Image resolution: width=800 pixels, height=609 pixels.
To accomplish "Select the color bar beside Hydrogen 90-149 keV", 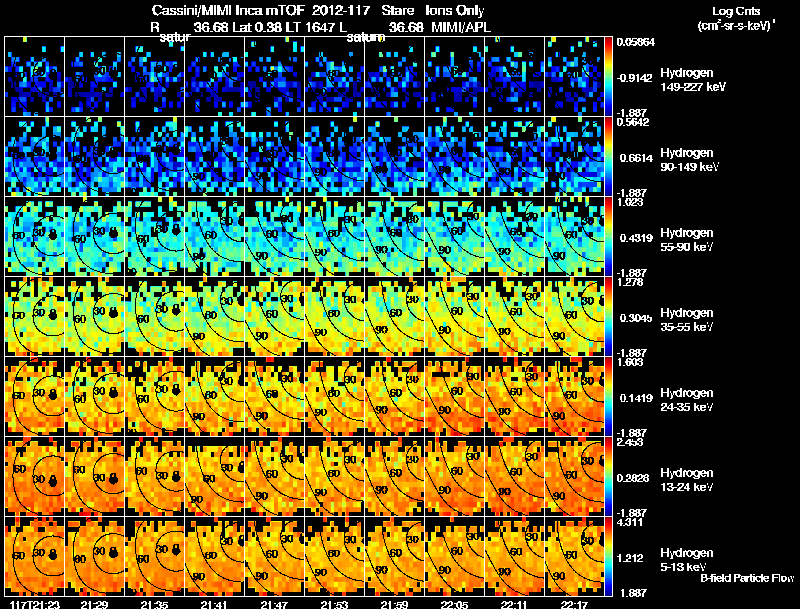I will (x=608, y=157).
